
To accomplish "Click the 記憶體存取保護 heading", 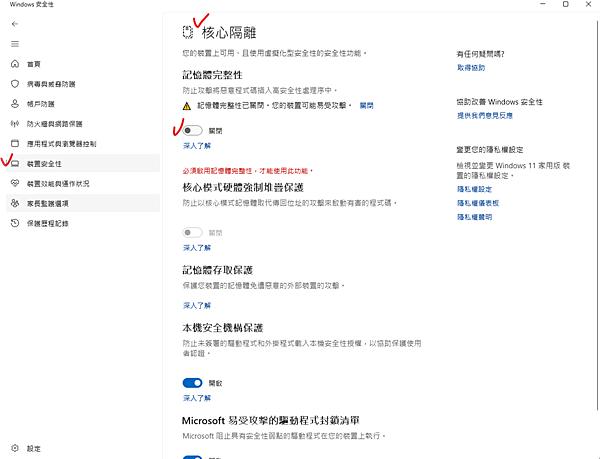I will tap(217, 270).
